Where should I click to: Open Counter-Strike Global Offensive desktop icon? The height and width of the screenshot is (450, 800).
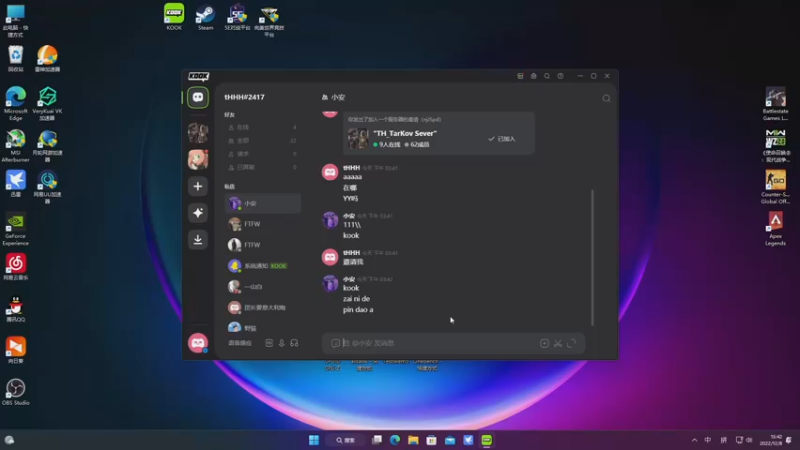tap(776, 187)
